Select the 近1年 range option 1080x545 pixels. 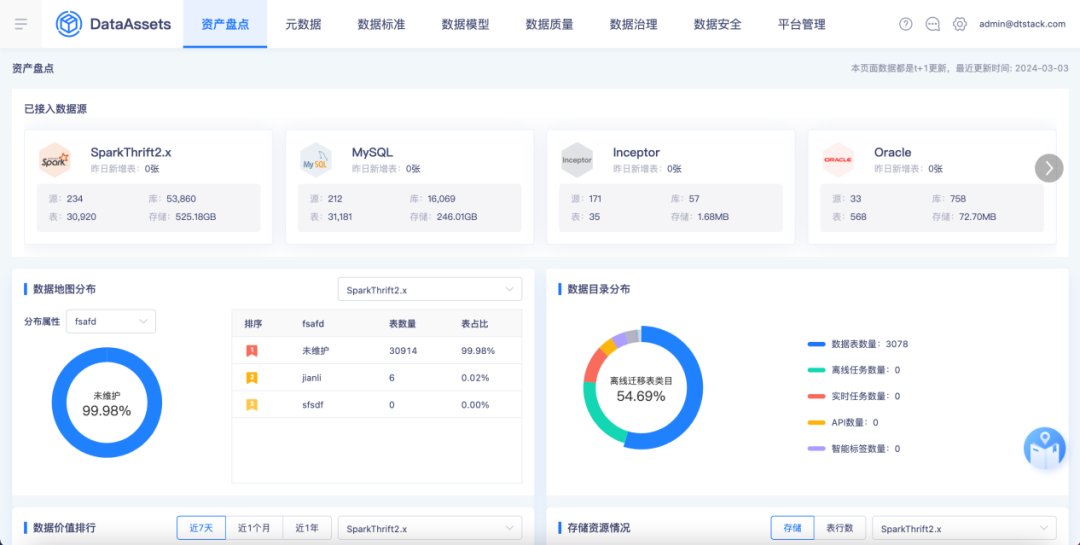(x=307, y=528)
